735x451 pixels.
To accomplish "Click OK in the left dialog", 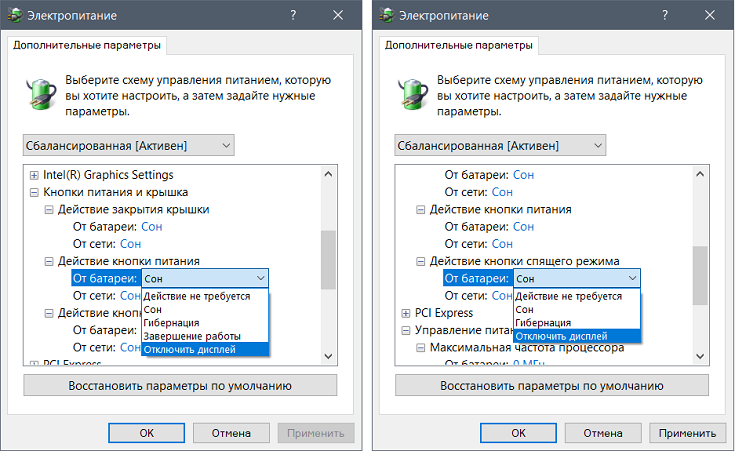I will [146, 433].
